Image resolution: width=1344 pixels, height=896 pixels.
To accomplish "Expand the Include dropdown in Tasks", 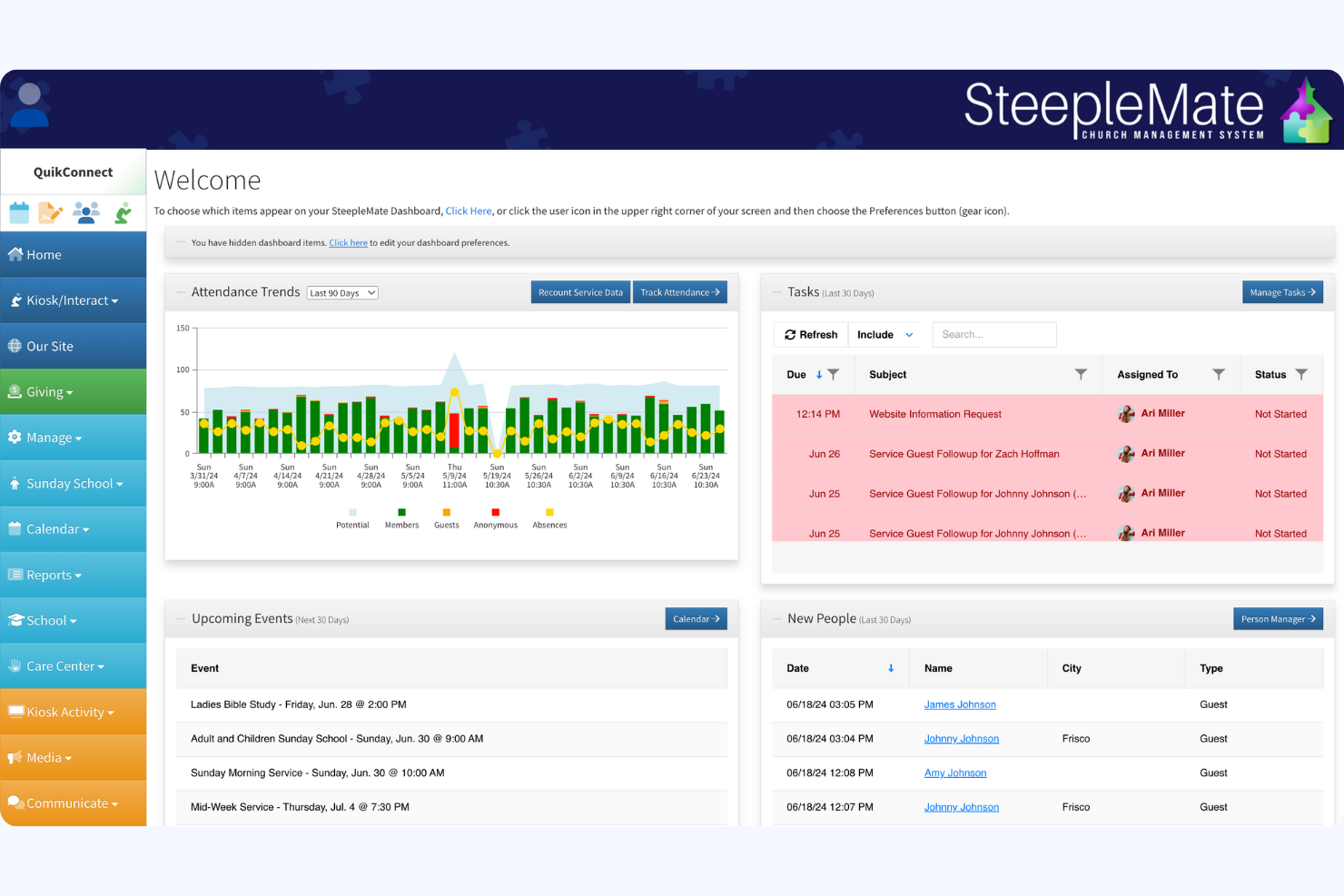I will tap(884, 334).
